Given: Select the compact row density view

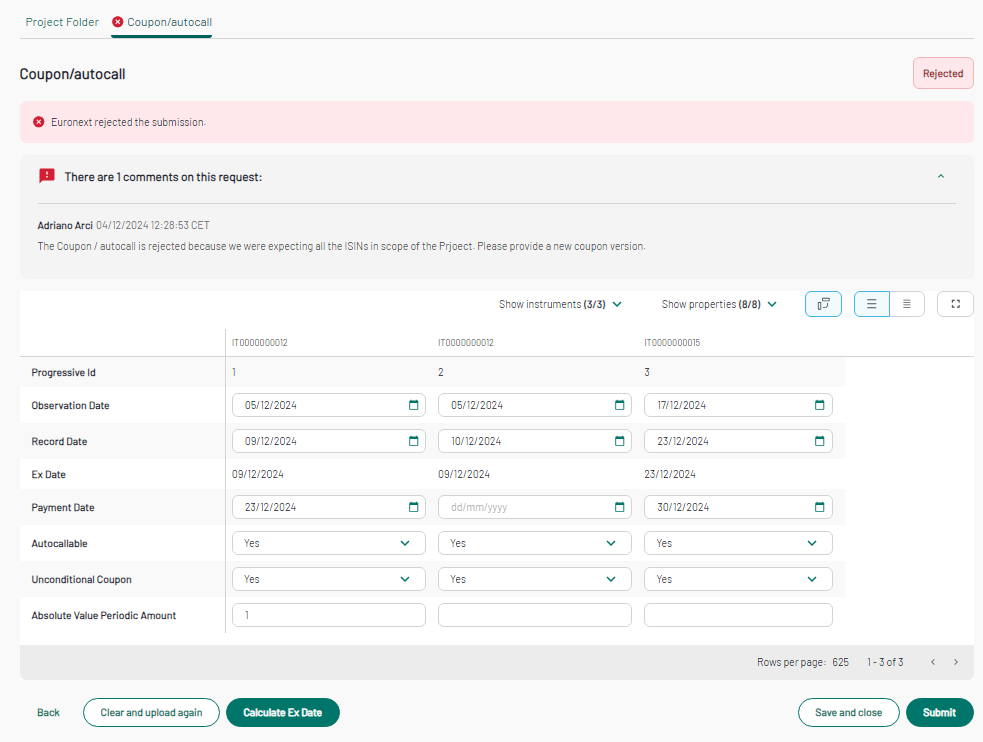Looking at the screenshot, I should pyautogui.click(x=907, y=304).
